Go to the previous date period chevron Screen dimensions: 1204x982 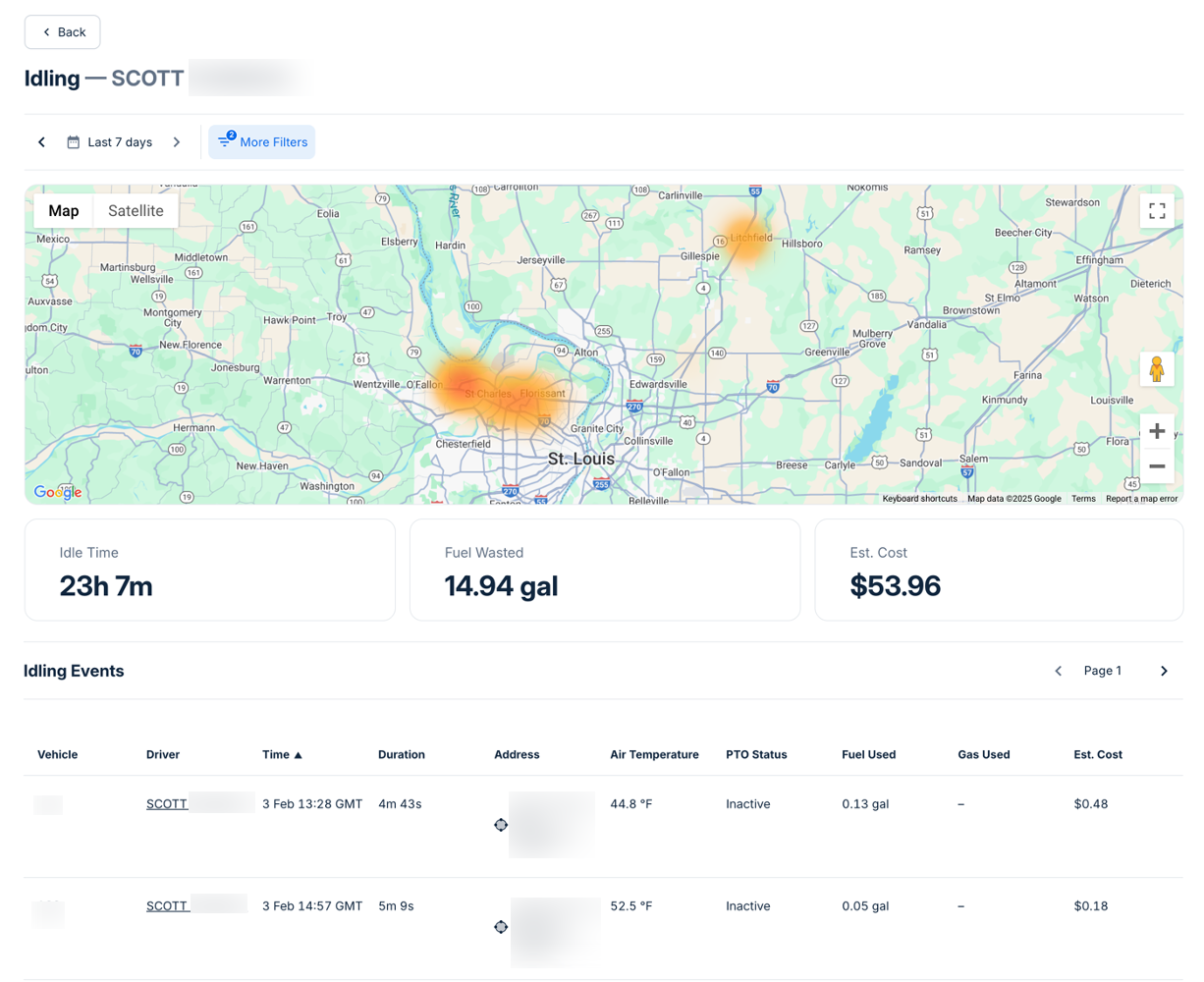41,141
